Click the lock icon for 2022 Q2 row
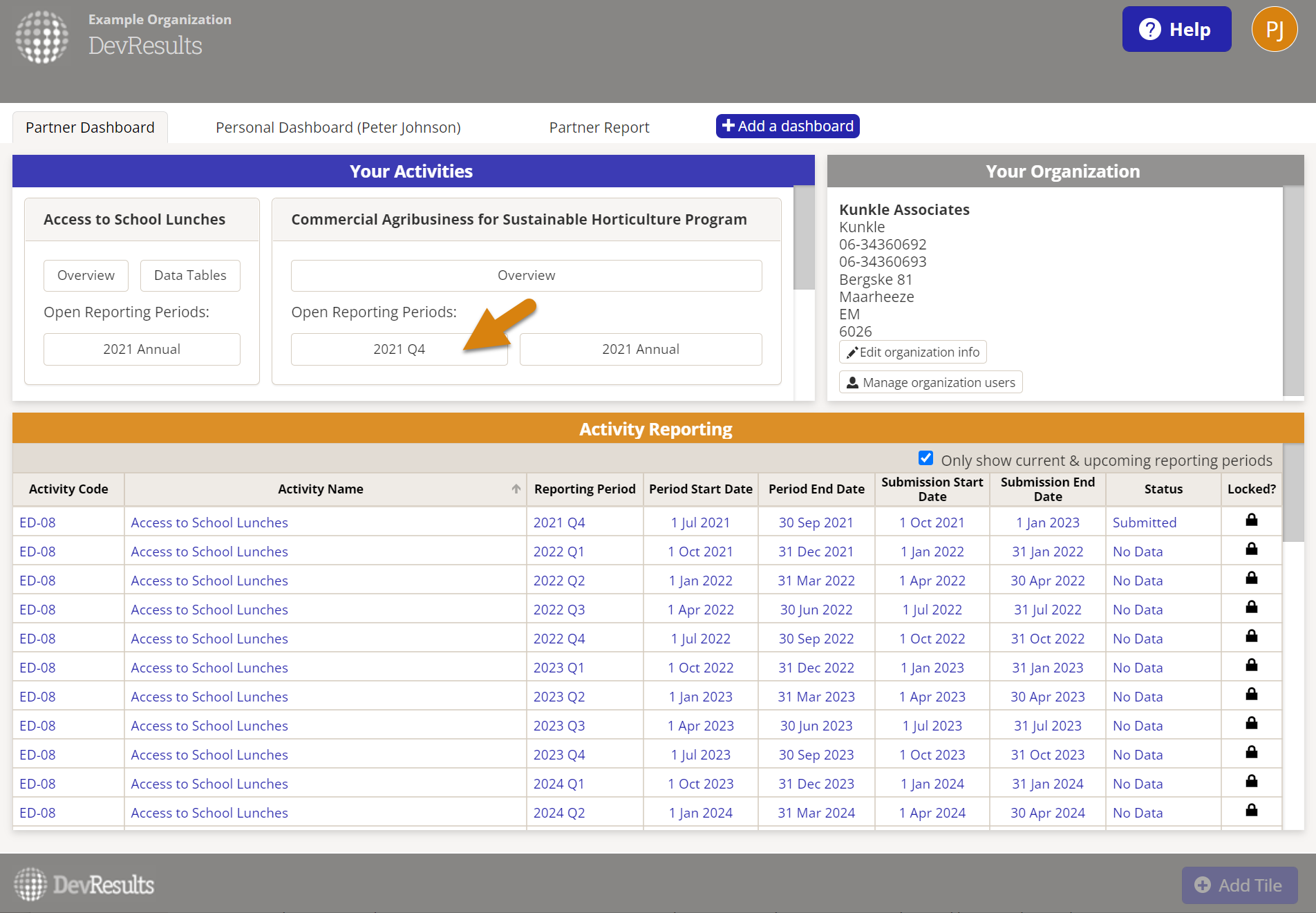Image resolution: width=1316 pixels, height=913 pixels. click(1251, 578)
